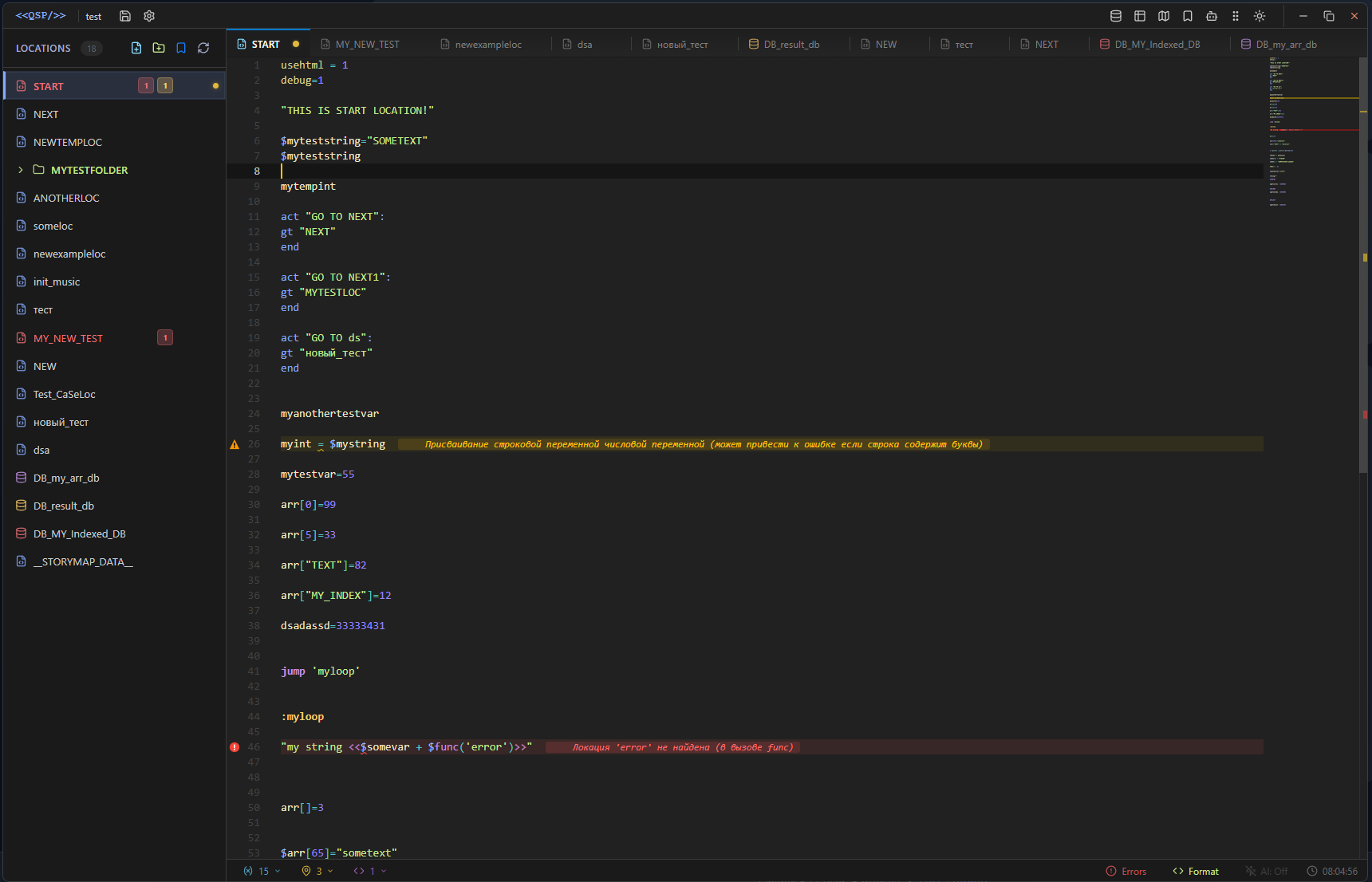Select someloc in the locations list
Screen dimensions: 1372x882
(114, 226)
